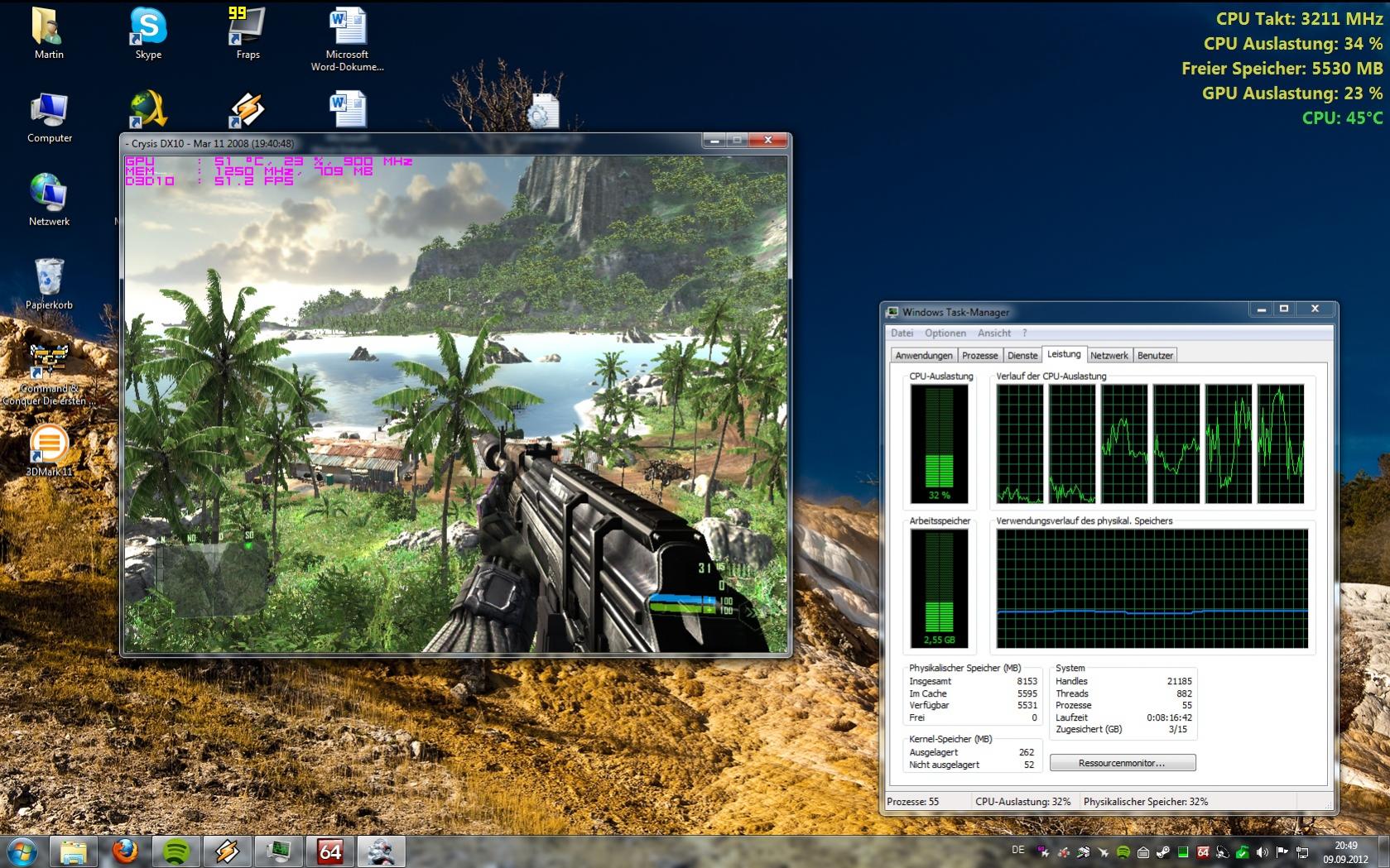1390x868 pixels.
Task: Click the Insgesamt value 8153
Action: coord(1027,682)
